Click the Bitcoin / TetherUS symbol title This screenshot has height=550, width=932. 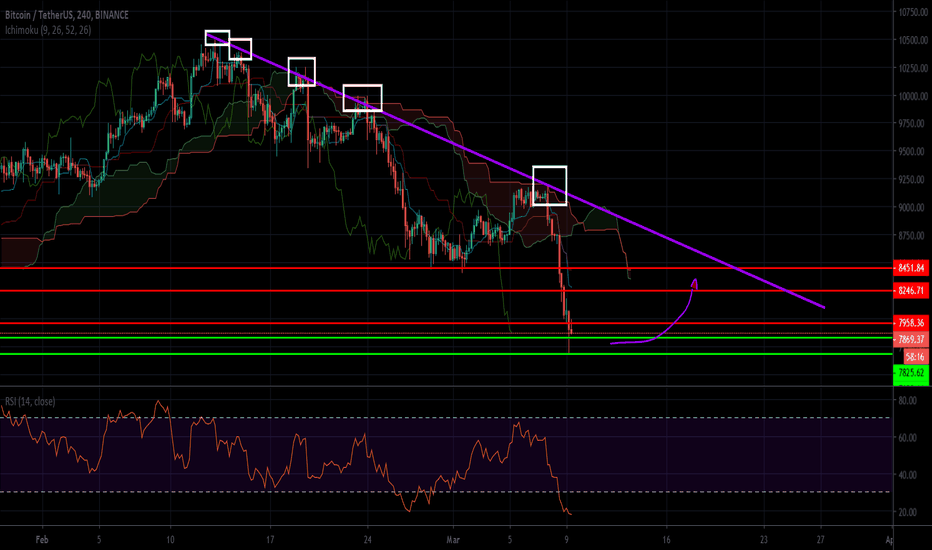click(67, 15)
